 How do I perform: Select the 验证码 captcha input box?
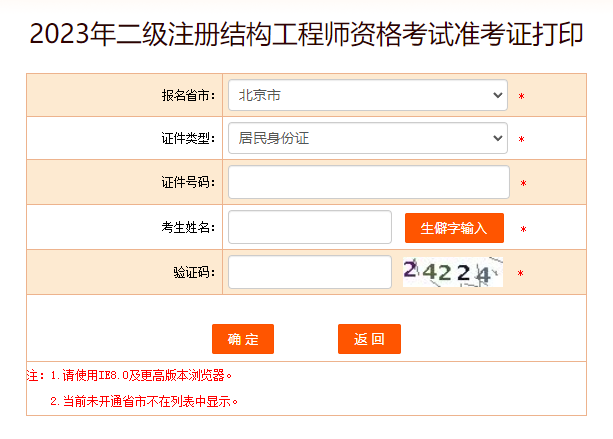pyautogui.click(x=309, y=272)
